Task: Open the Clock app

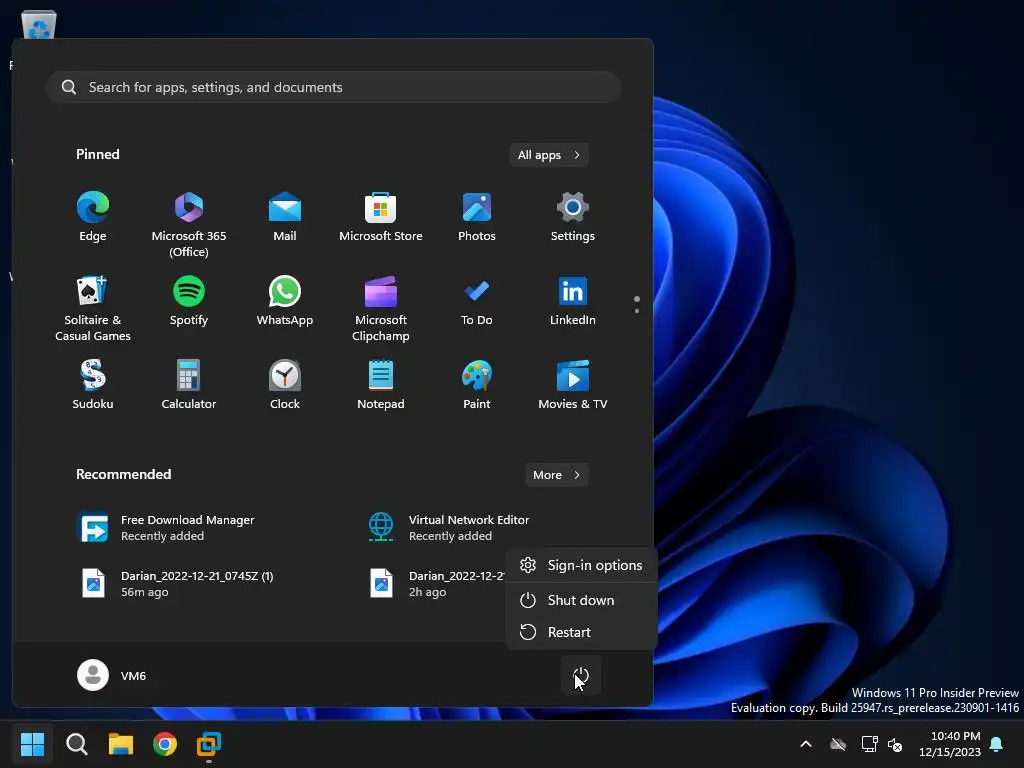Action: 285,385
